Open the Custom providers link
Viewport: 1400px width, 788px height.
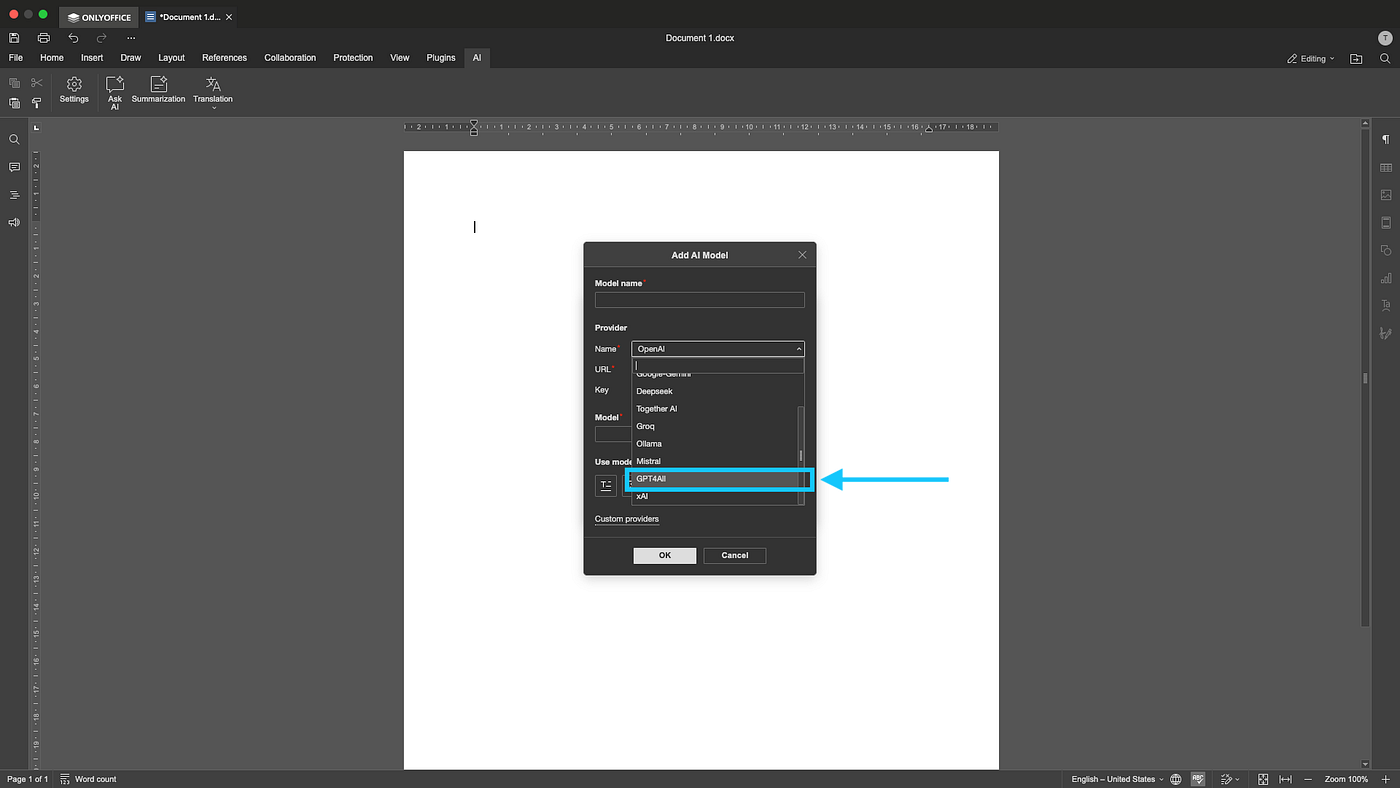627,519
